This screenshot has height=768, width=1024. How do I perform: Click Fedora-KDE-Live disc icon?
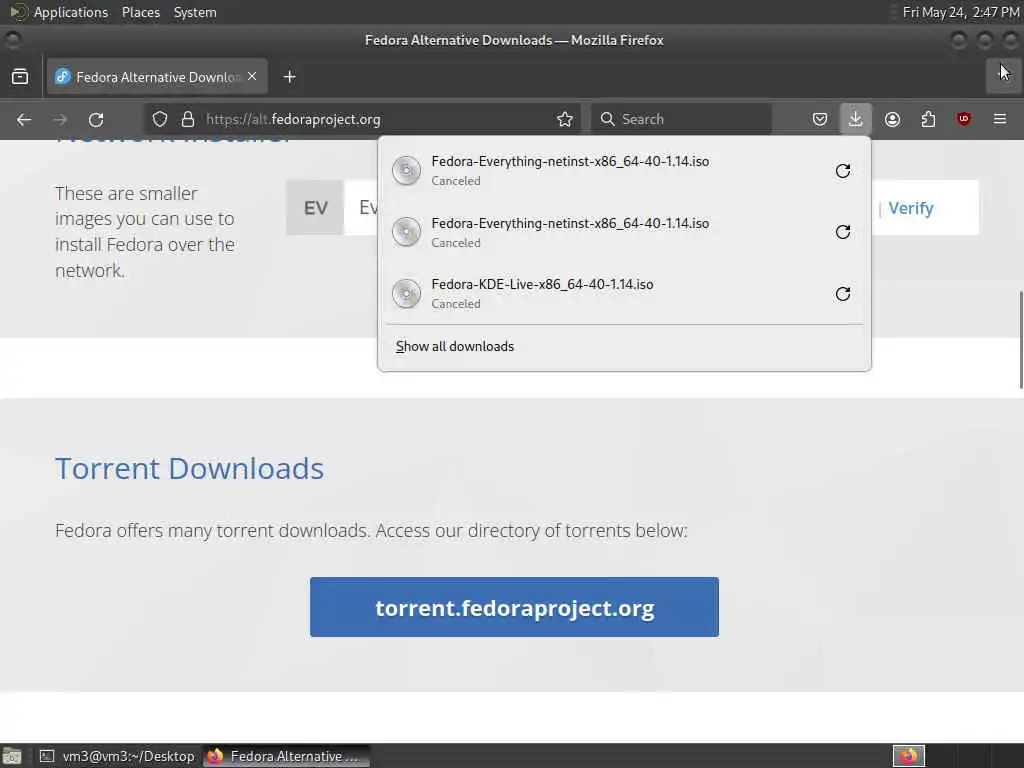406,293
